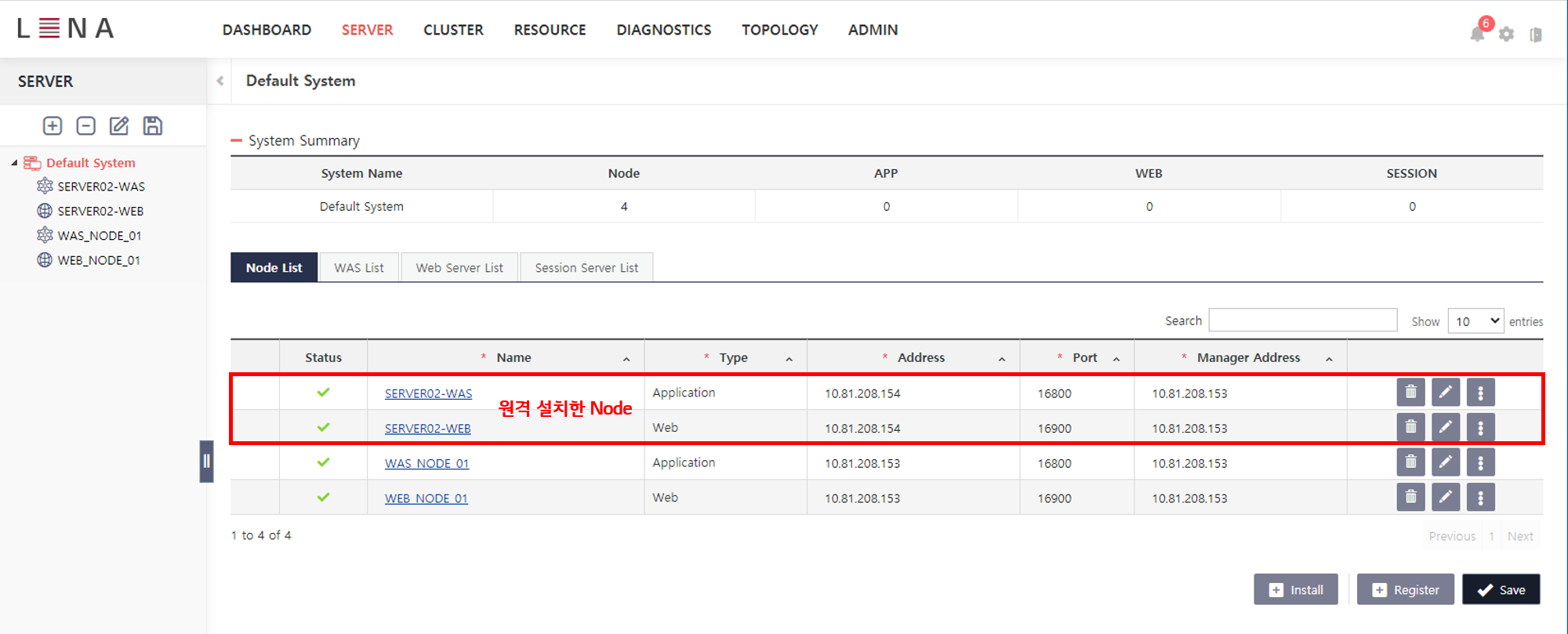Collapse the left server sidebar panel
This screenshot has width=1568, height=634.
pyautogui.click(x=220, y=81)
